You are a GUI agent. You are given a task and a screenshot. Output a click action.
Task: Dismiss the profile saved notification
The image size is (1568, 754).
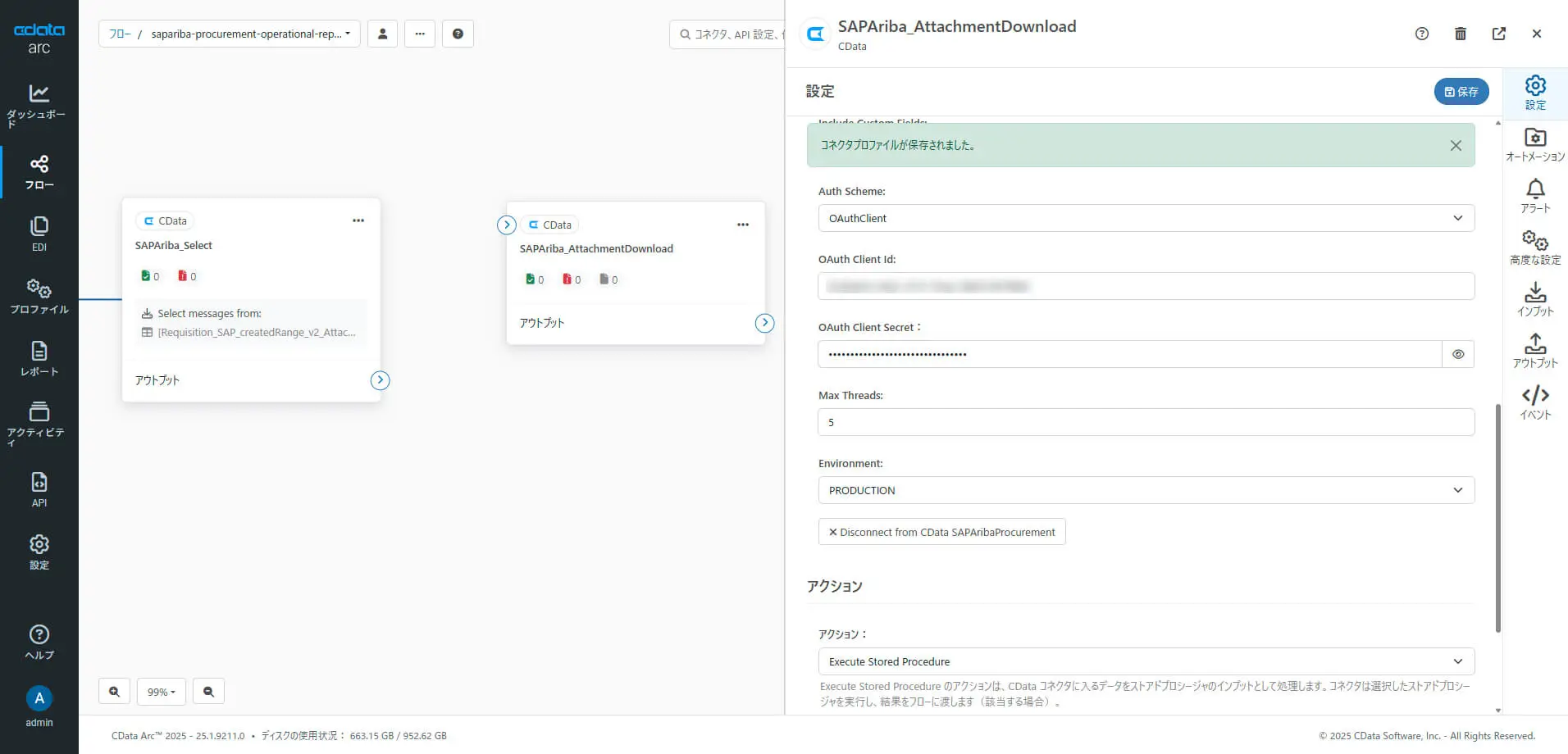[x=1456, y=145]
